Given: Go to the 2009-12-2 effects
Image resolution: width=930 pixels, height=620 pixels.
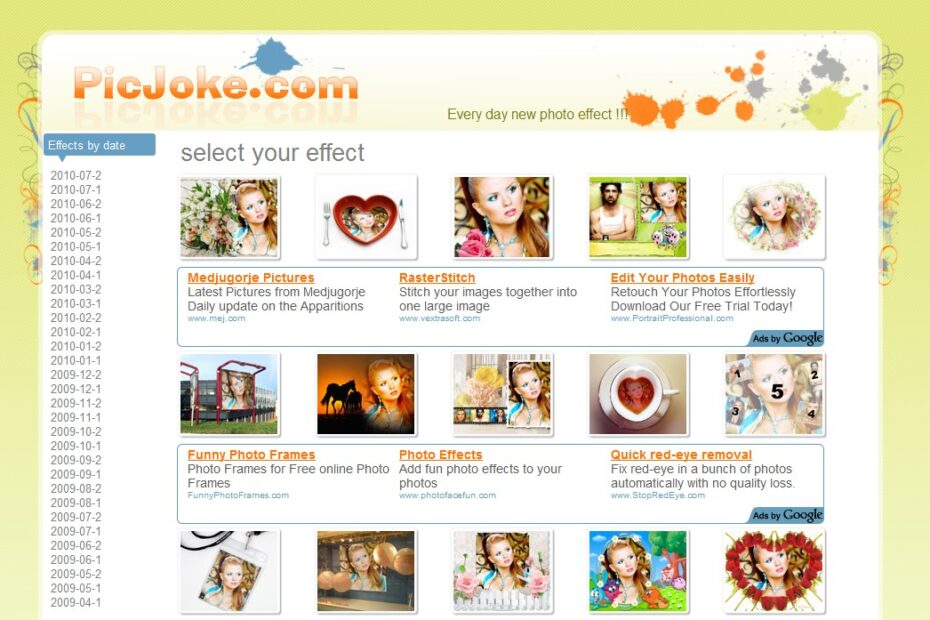Looking at the screenshot, I should [x=76, y=375].
